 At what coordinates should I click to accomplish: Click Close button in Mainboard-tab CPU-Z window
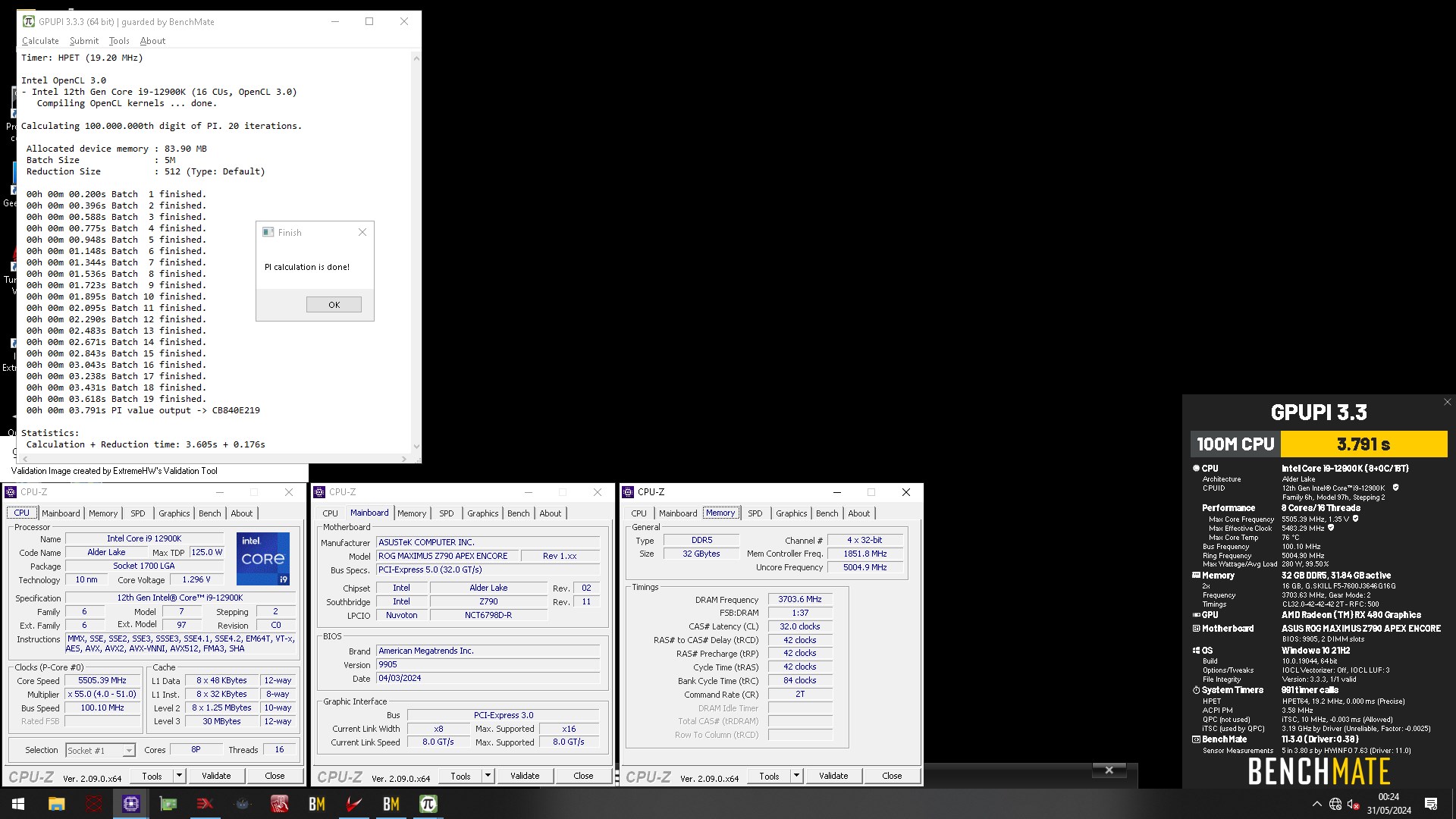[583, 776]
